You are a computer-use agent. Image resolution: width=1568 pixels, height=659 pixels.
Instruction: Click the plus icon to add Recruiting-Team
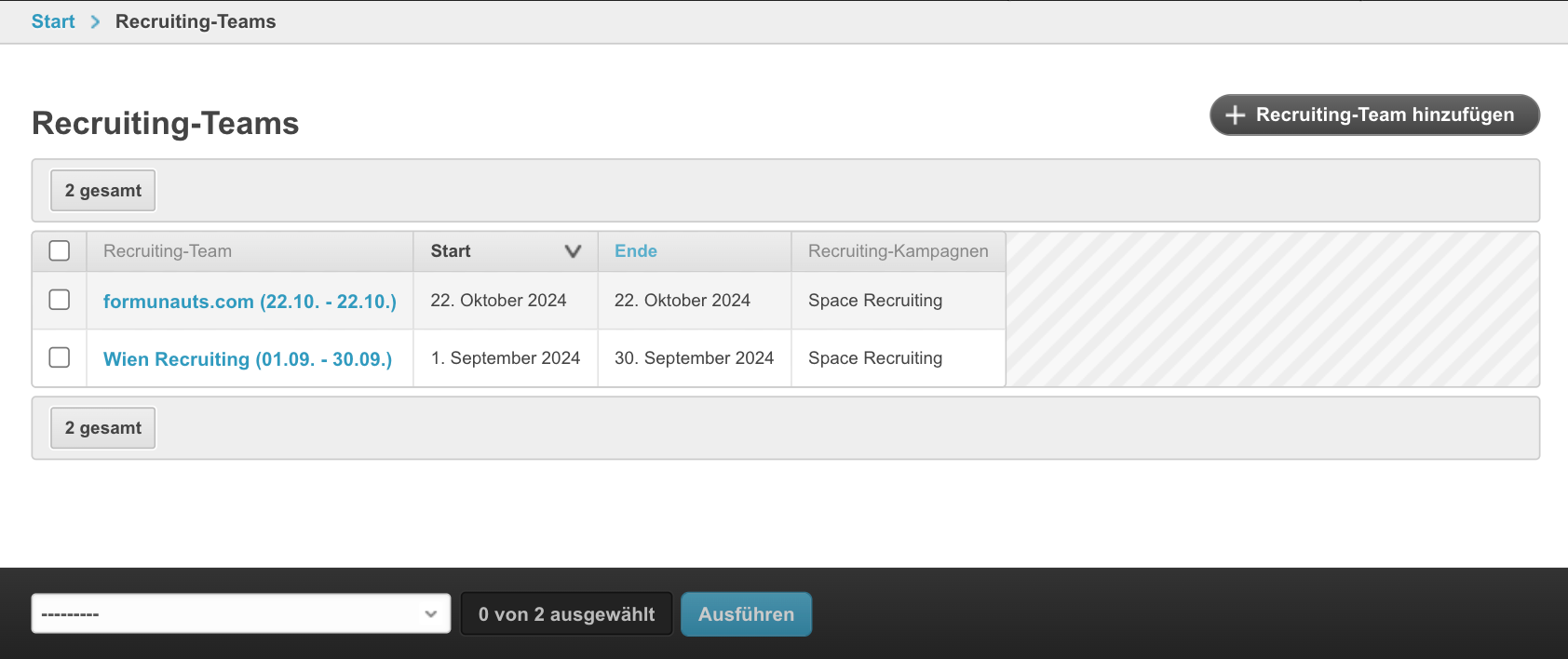(1235, 115)
